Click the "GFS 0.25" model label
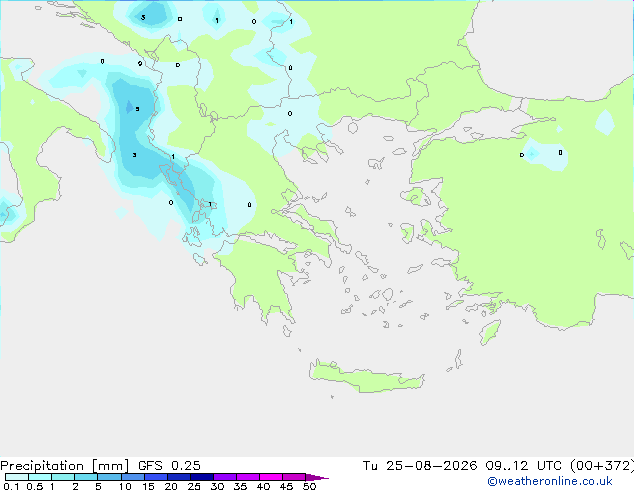The height and width of the screenshot is (490, 634). (169, 466)
